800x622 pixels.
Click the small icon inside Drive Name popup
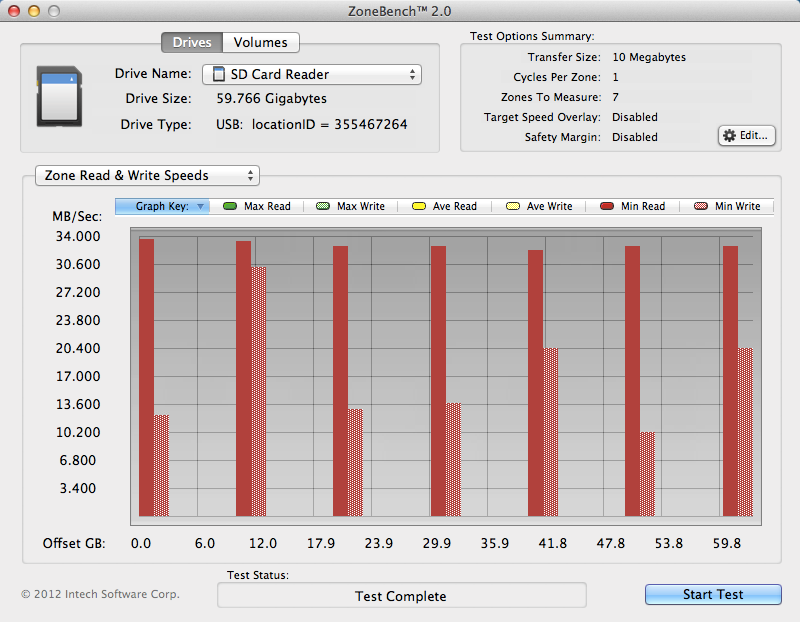(x=218, y=74)
